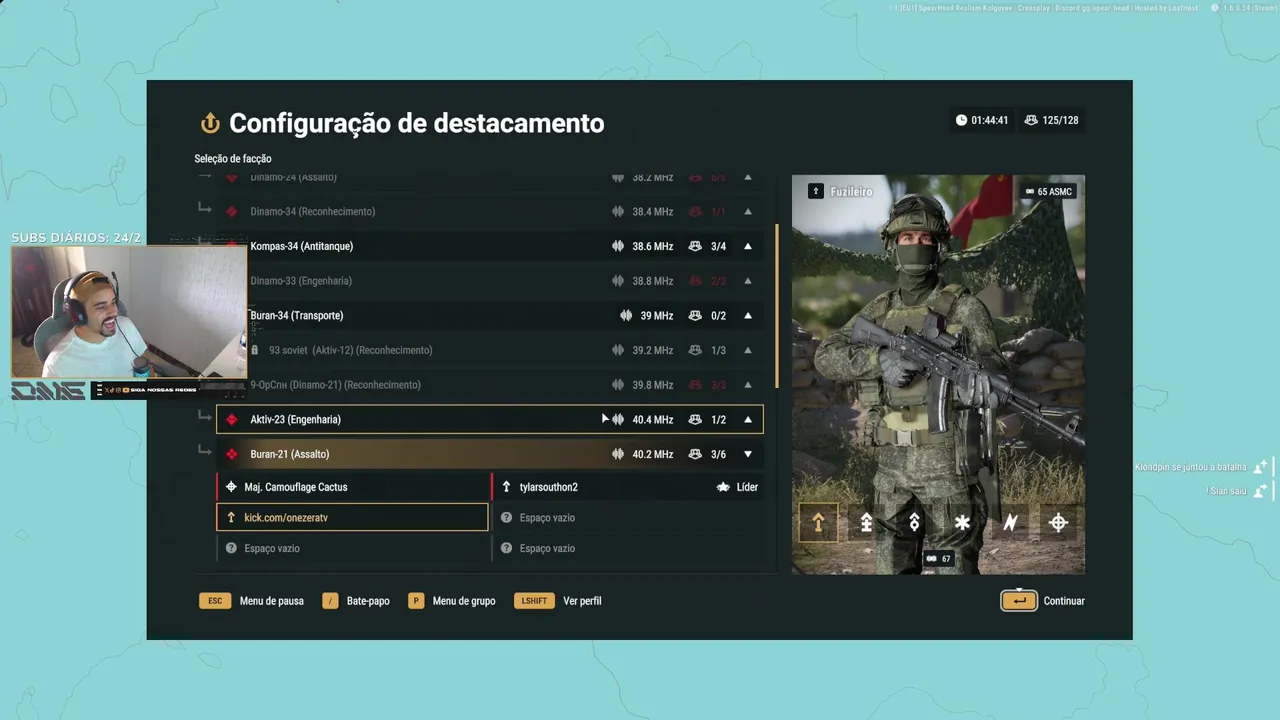Select the Dinamo-33 (Engenharia) squad name
The height and width of the screenshot is (720, 1280).
click(x=300, y=281)
